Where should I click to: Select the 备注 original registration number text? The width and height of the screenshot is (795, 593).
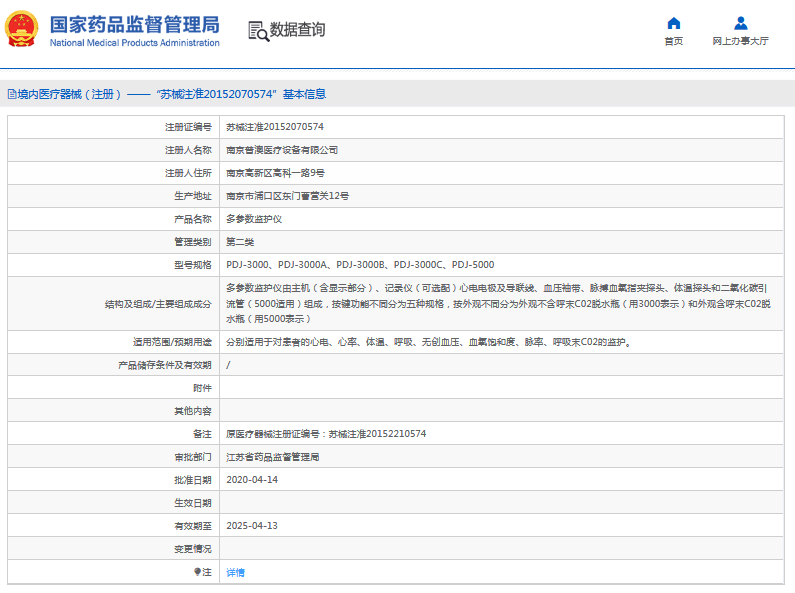(326, 434)
